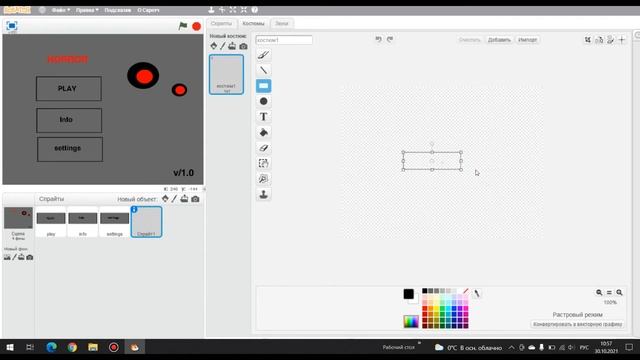
Task: Switch to the Звуки tab
Action: click(282, 23)
